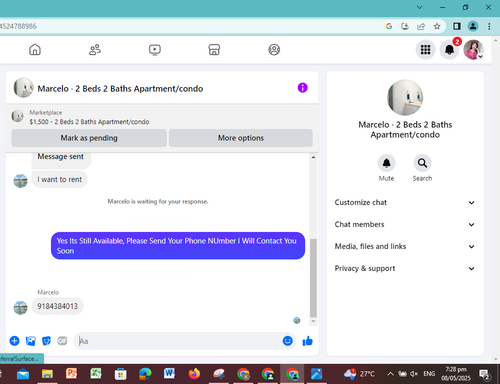Click Mark as pending button
The height and width of the screenshot is (384, 500).
tap(89, 138)
